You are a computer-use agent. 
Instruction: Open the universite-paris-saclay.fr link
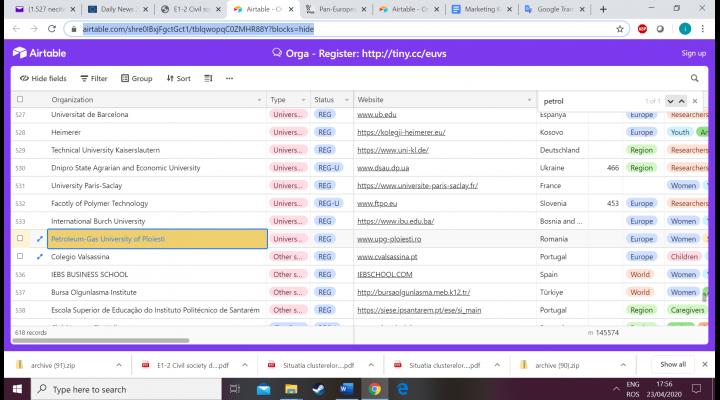(x=417, y=186)
